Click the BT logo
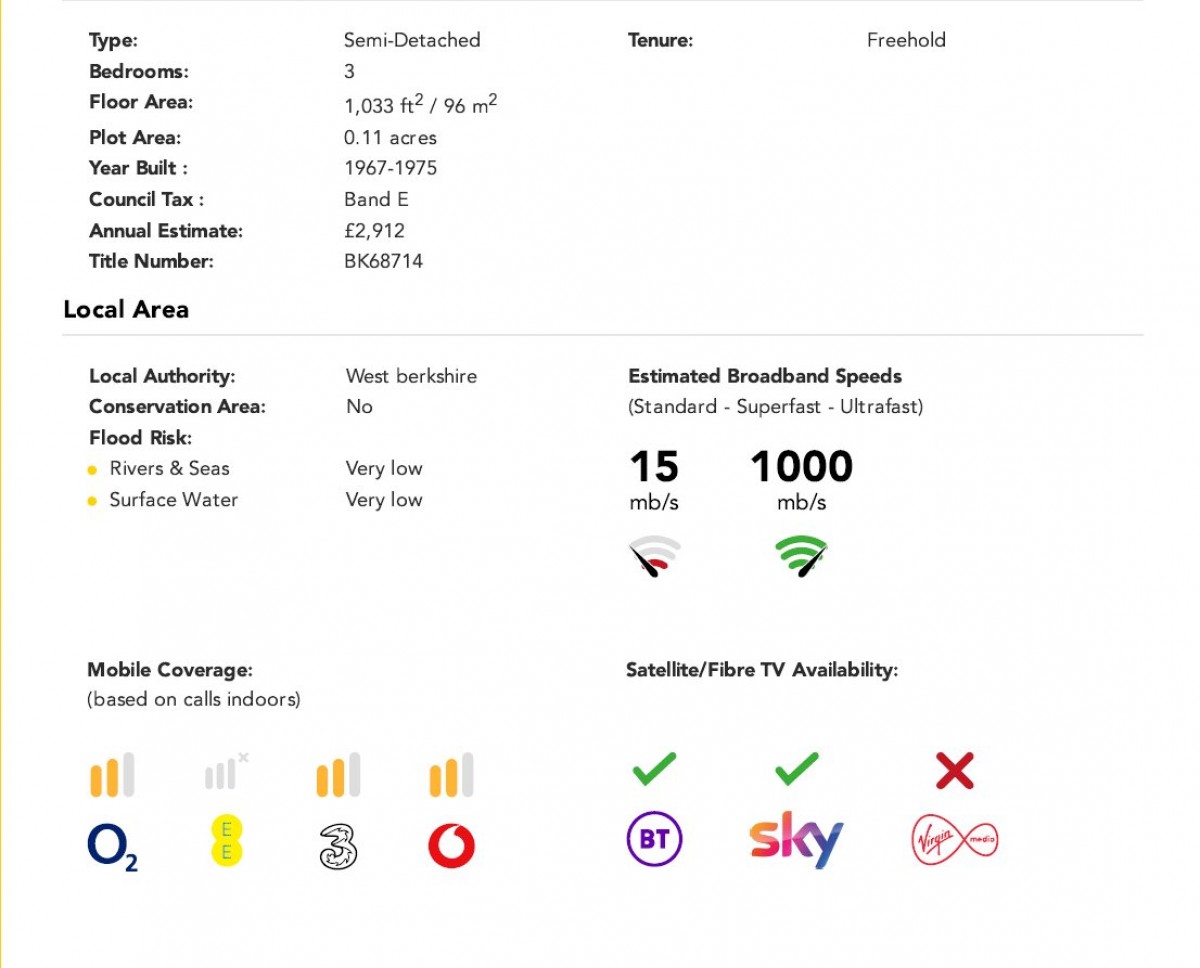Image resolution: width=1200 pixels, height=968 pixels. pyautogui.click(x=655, y=839)
